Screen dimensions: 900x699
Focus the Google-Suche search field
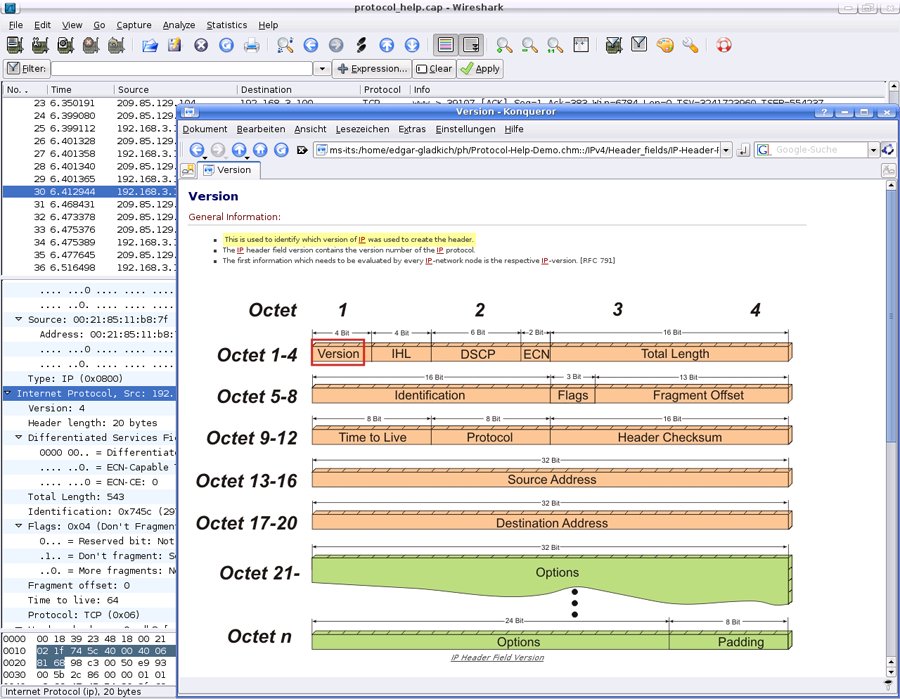click(x=811, y=150)
